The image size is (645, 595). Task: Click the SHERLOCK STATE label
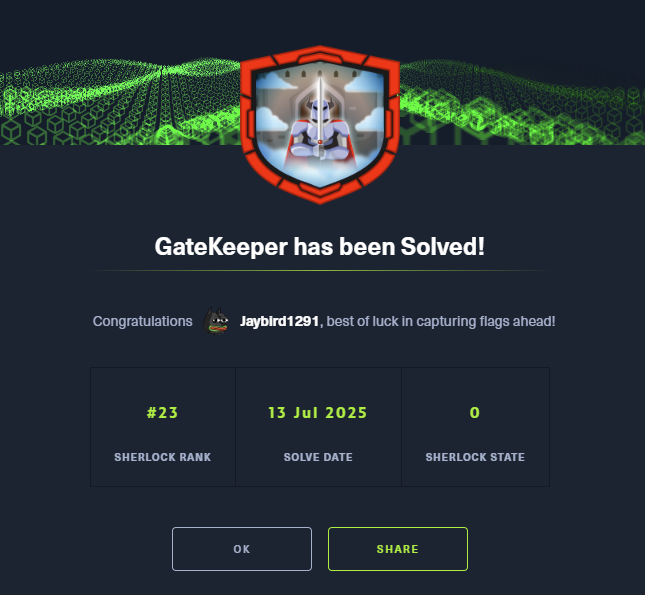(x=475, y=457)
